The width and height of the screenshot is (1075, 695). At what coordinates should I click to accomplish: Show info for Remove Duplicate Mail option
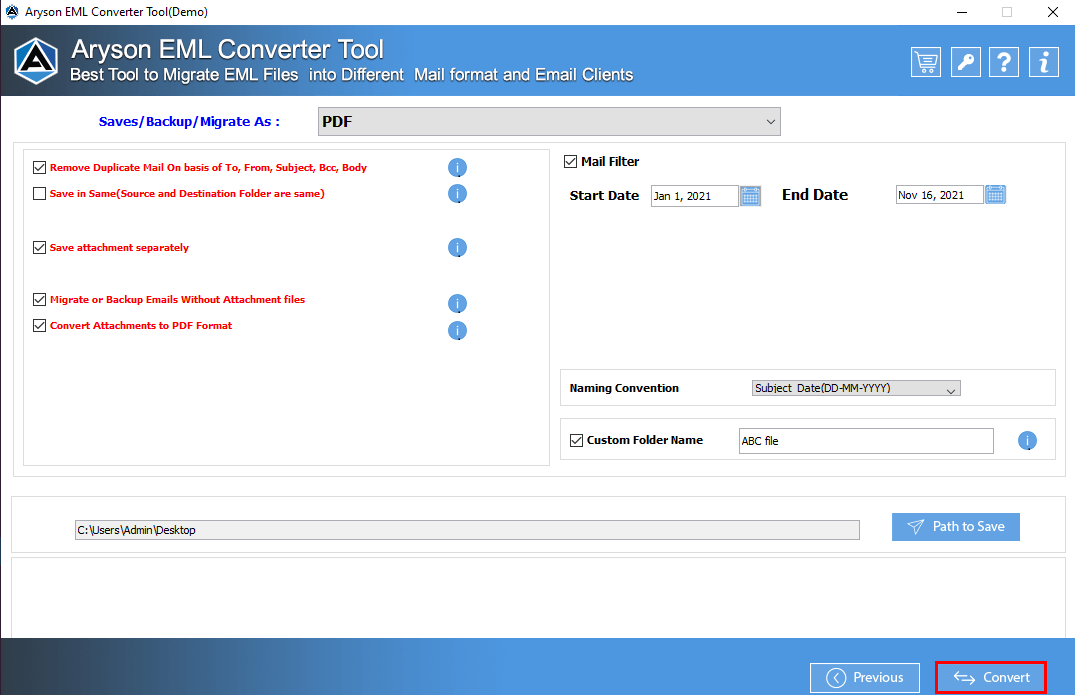tap(457, 167)
